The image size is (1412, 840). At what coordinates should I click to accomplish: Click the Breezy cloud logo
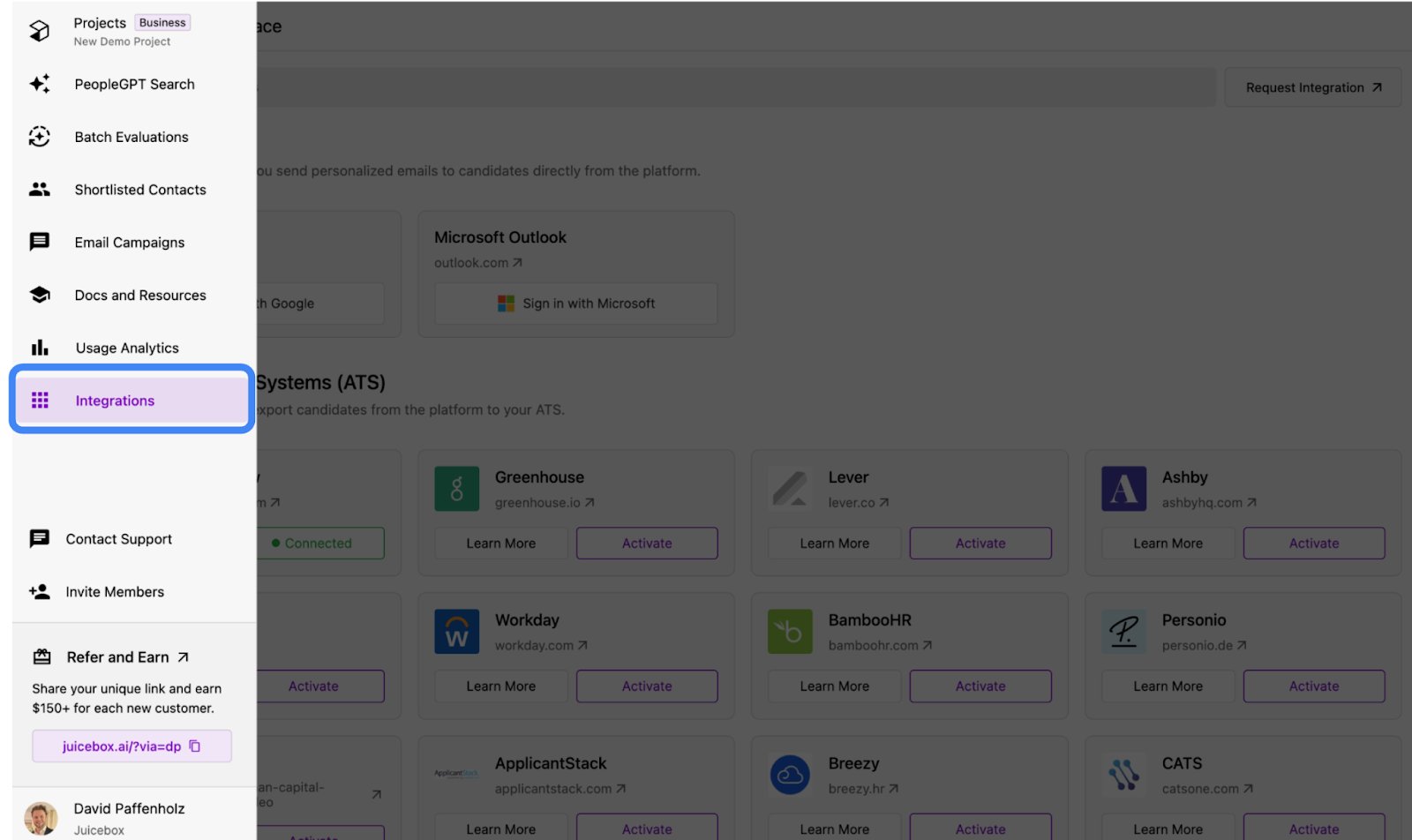(x=791, y=775)
